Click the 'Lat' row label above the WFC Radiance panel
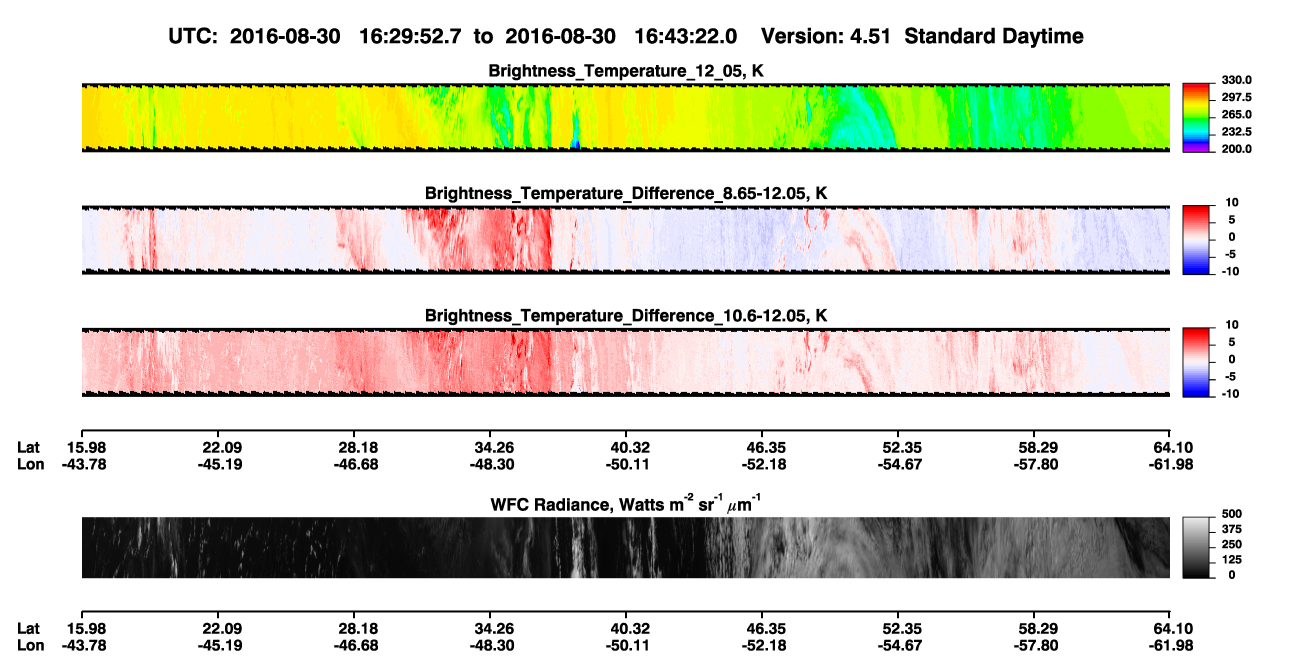 click(29, 447)
